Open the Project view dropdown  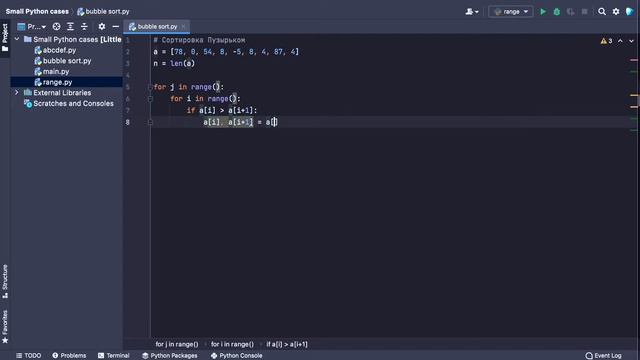[x=32, y=27]
